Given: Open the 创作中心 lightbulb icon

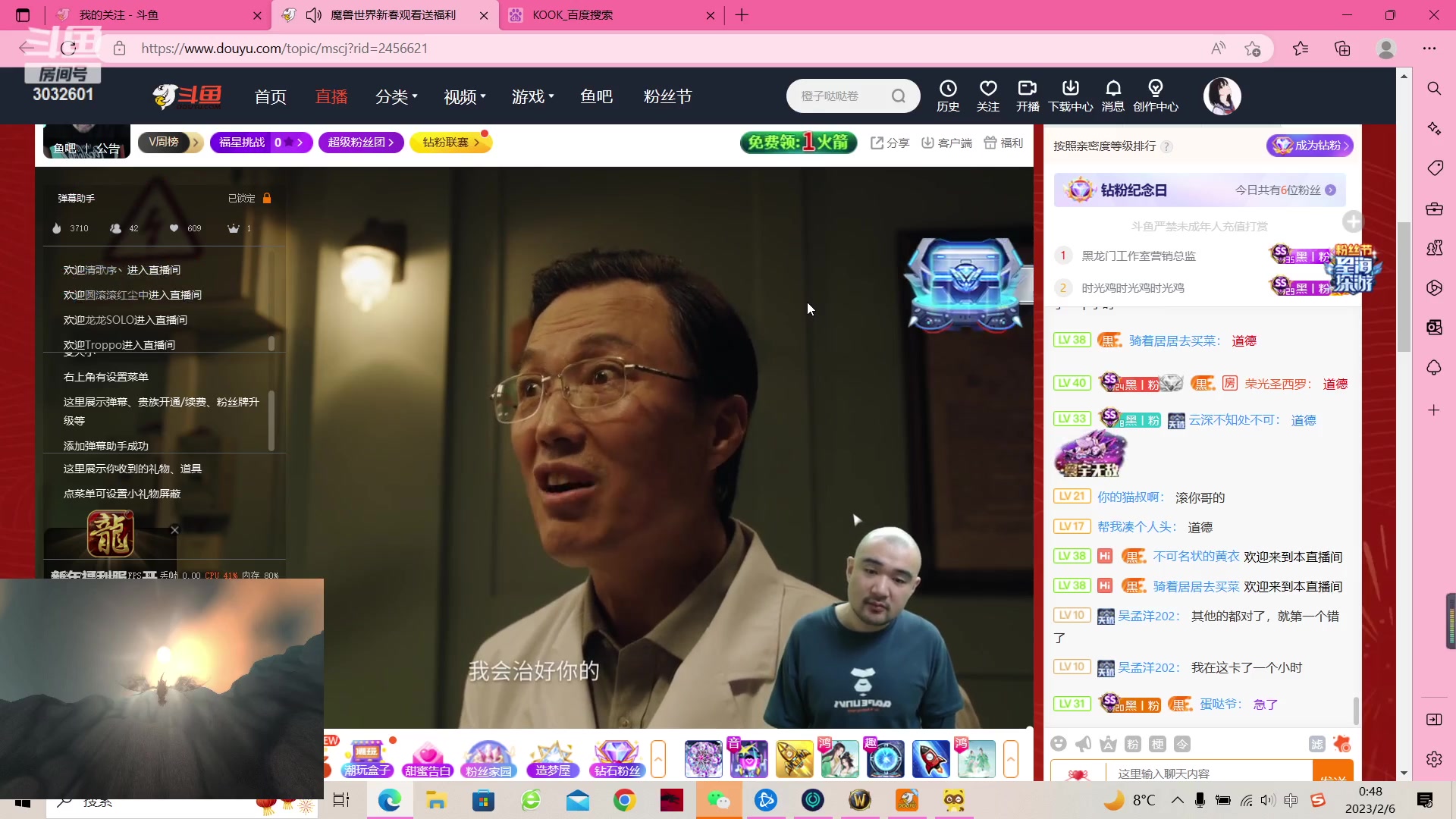Looking at the screenshot, I should (x=1155, y=96).
